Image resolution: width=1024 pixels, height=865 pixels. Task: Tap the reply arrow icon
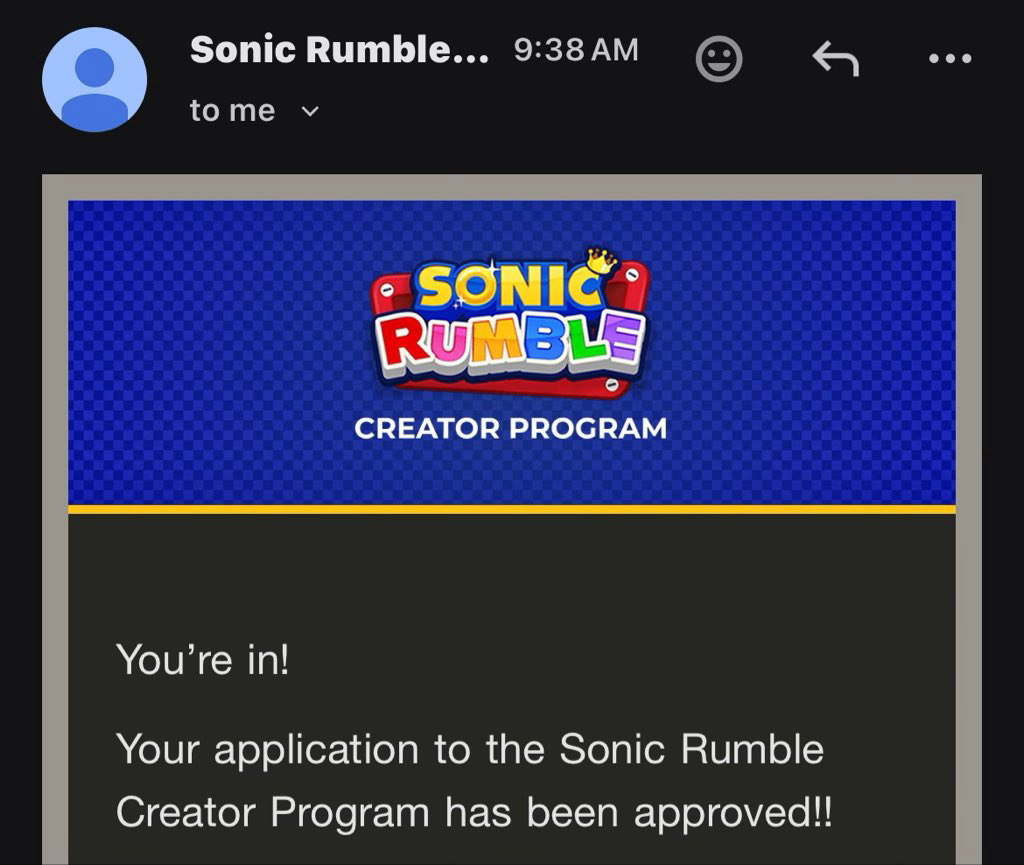(x=835, y=60)
